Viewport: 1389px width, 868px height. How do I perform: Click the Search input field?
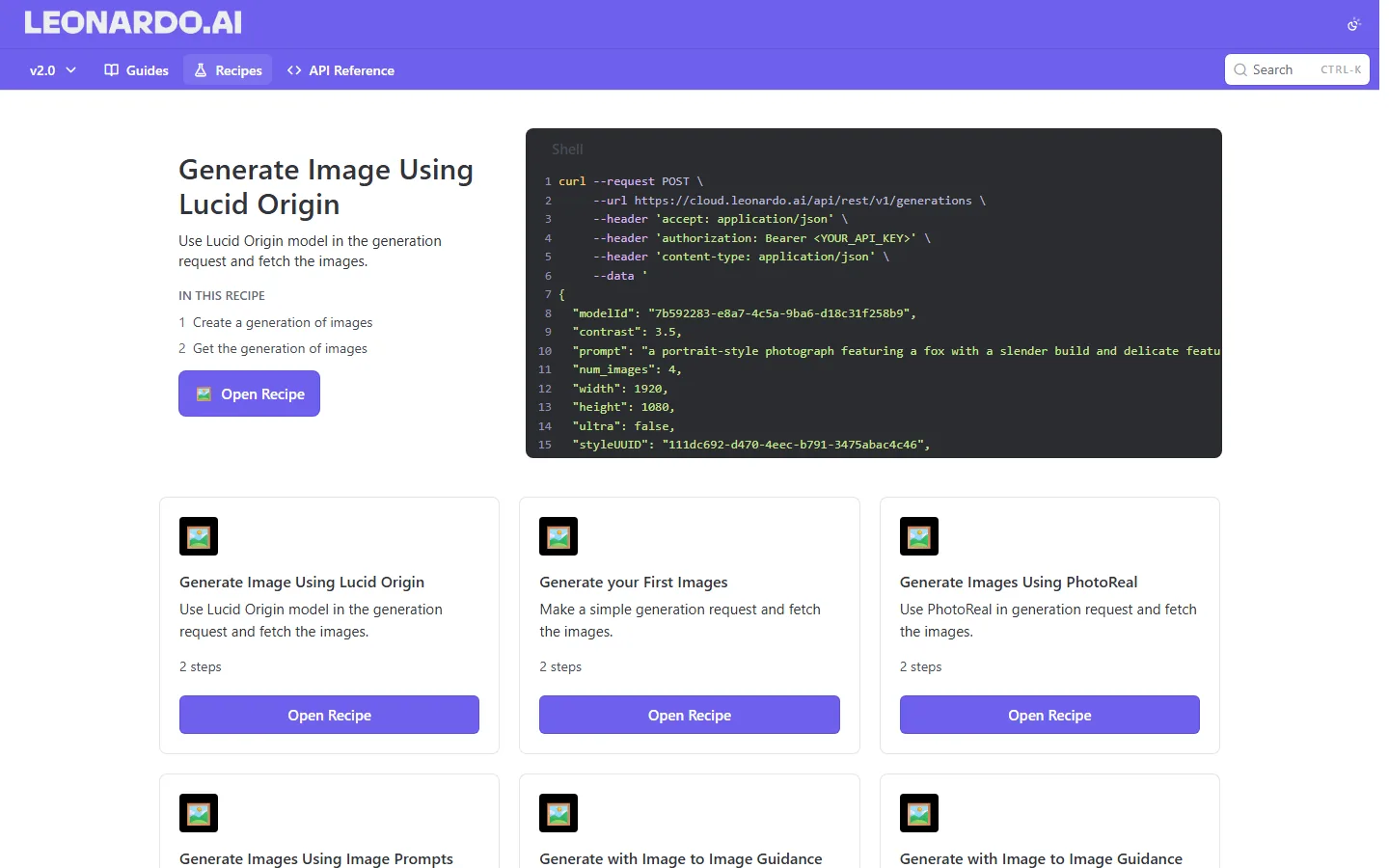1296,69
